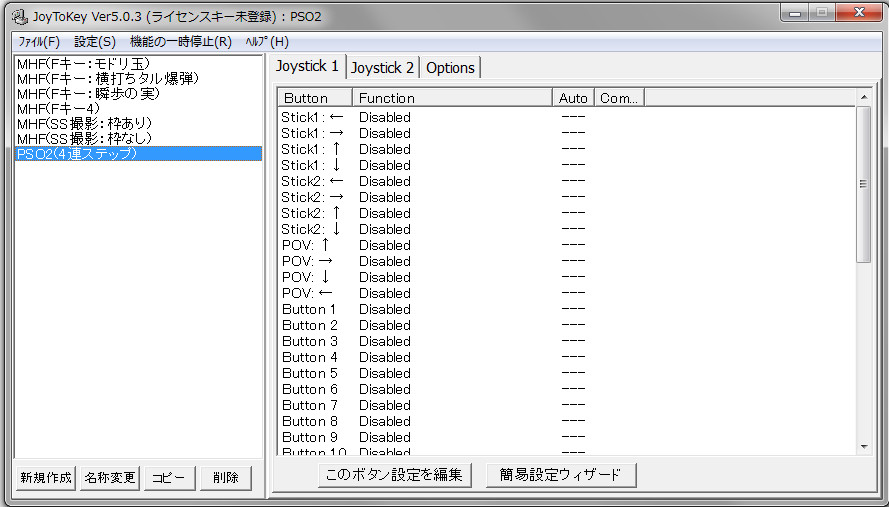Select the POV: ← row
This screenshot has width=889, height=507.
567,293
